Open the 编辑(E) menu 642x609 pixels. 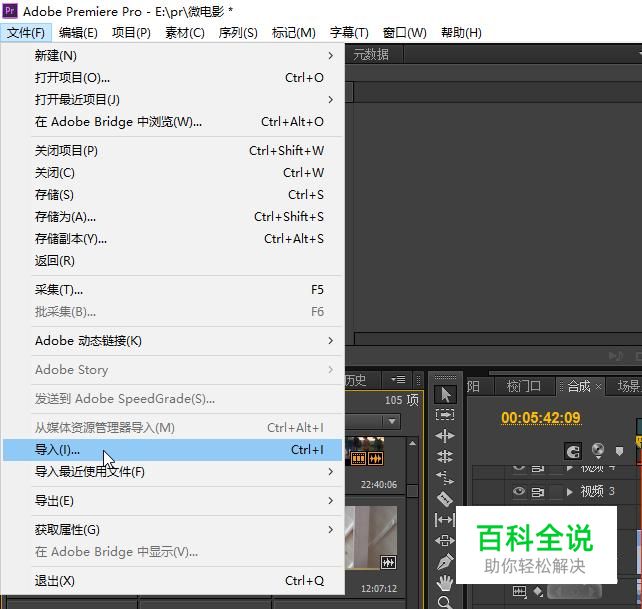click(x=78, y=33)
